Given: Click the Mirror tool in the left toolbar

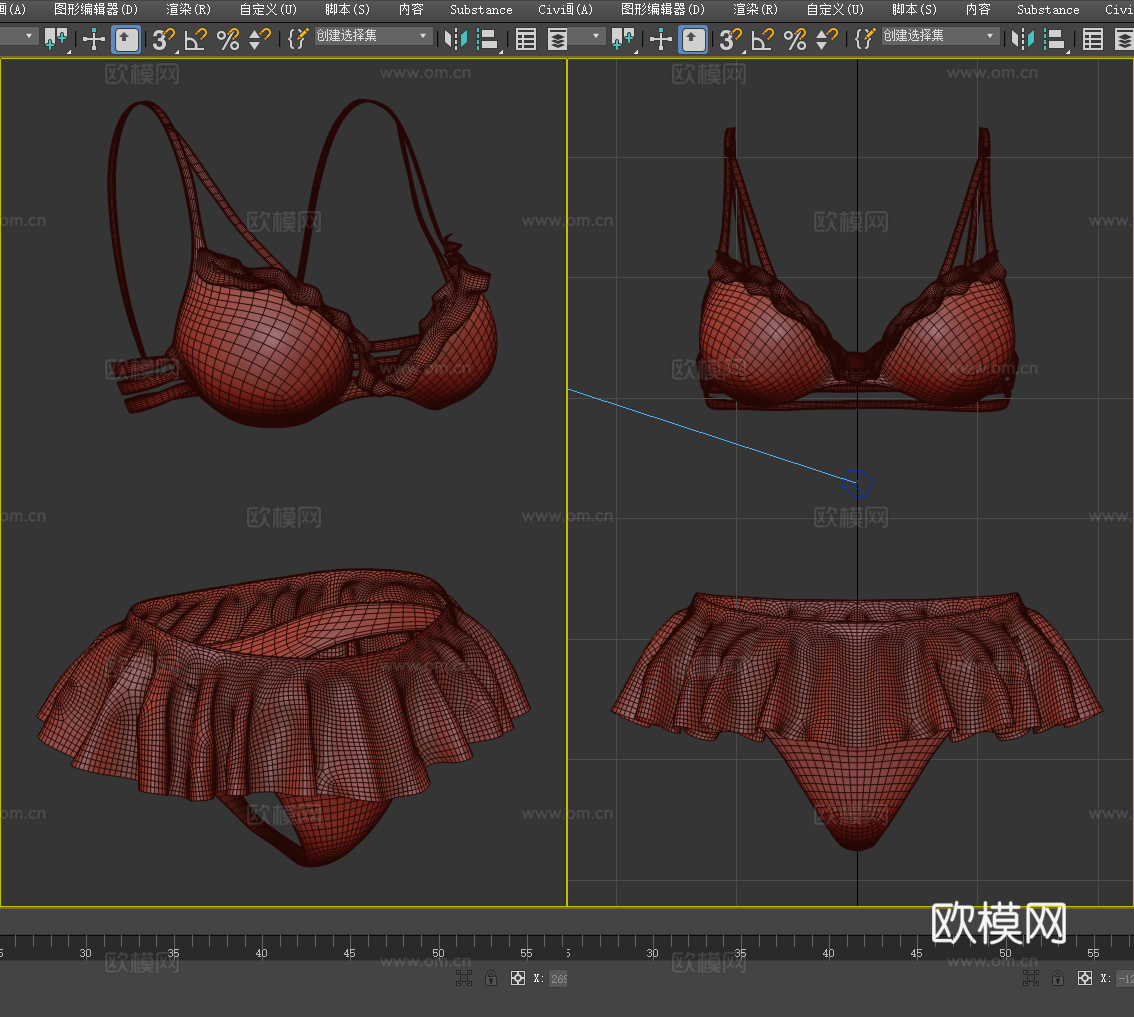Looking at the screenshot, I should point(455,39).
